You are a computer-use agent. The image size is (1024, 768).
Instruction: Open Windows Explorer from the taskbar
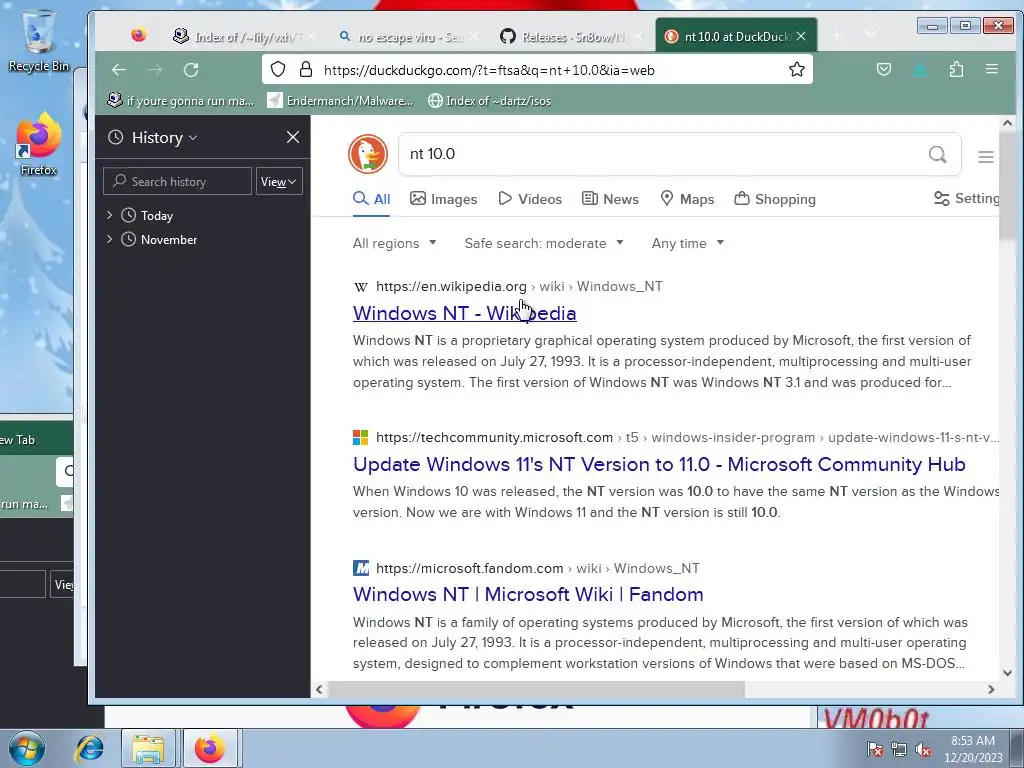148,748
